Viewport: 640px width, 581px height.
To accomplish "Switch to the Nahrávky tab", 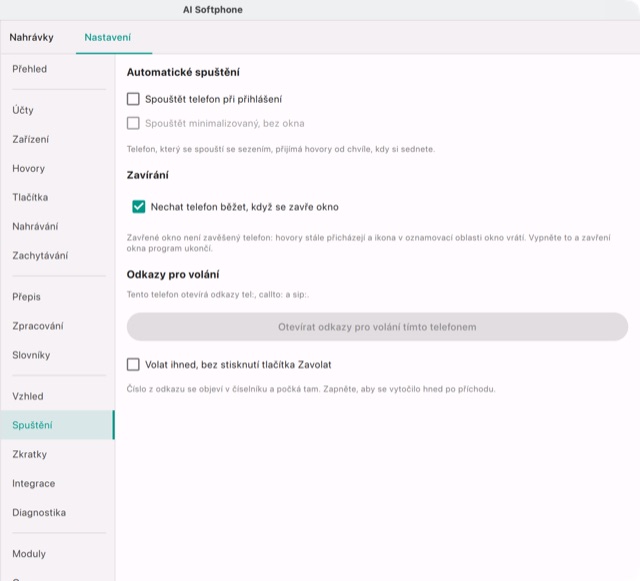I will coord(31,37).
